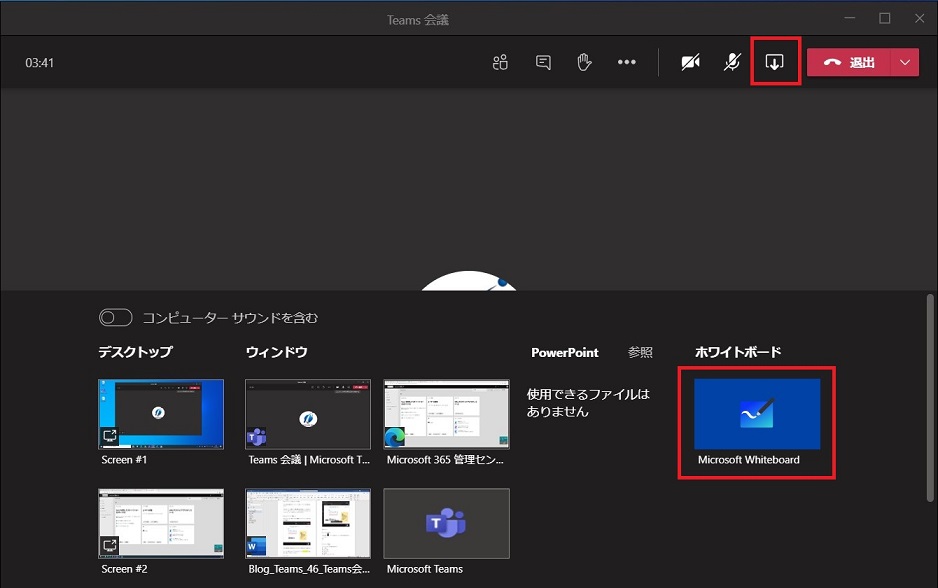This screenshot has width=938, height=588.
Task: Share the Blog_Teams_46 Word document window
Action: tap(308, 523)
